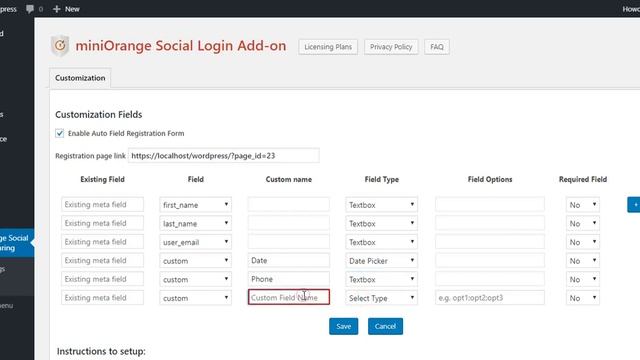
Task: Click Field Options input with opt1 placeholder
Action: (x=490, y=298)
